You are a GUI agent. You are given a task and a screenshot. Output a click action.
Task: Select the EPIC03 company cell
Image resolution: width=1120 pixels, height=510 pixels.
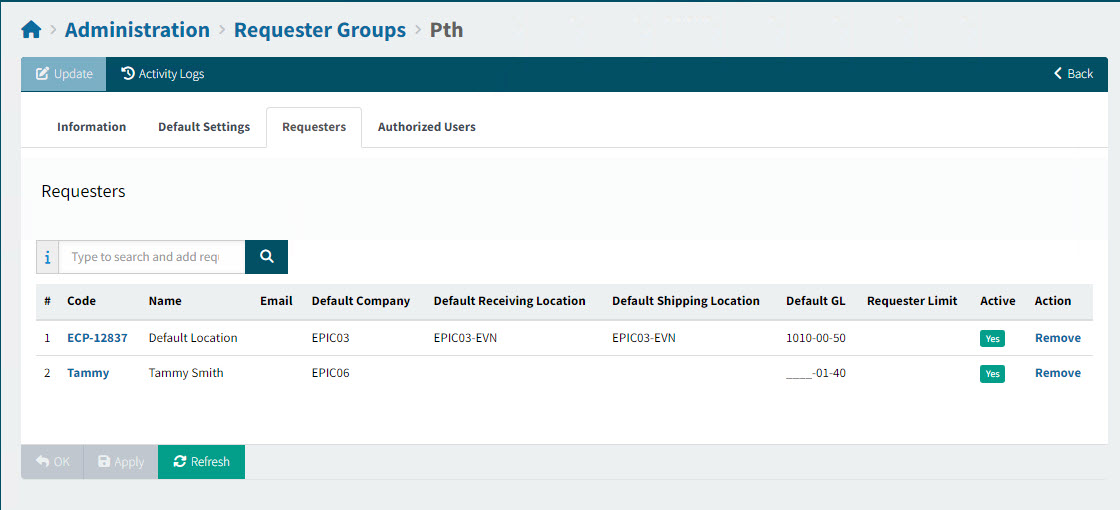click(x=331, y=338)
